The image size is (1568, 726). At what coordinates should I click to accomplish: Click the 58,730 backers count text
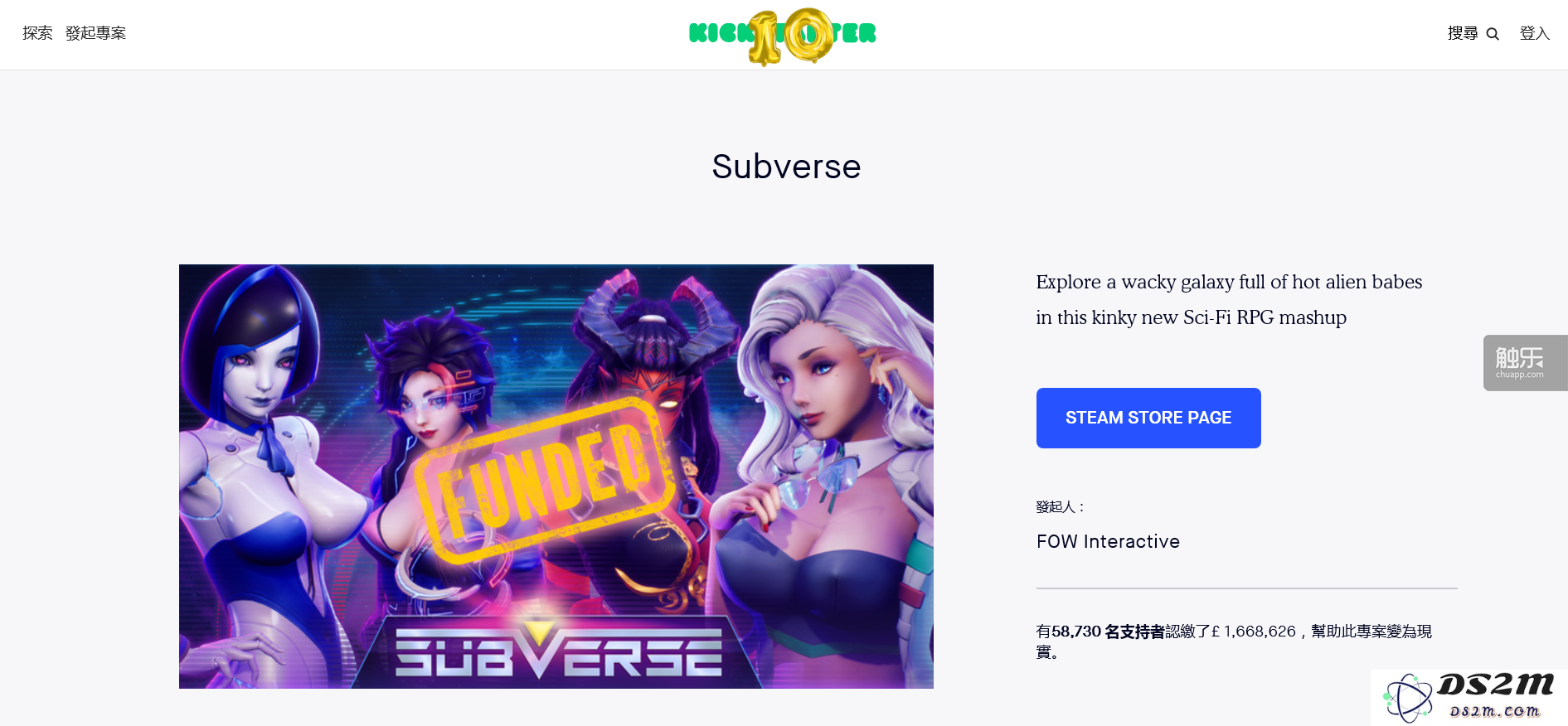click(x=1108, y=632)
